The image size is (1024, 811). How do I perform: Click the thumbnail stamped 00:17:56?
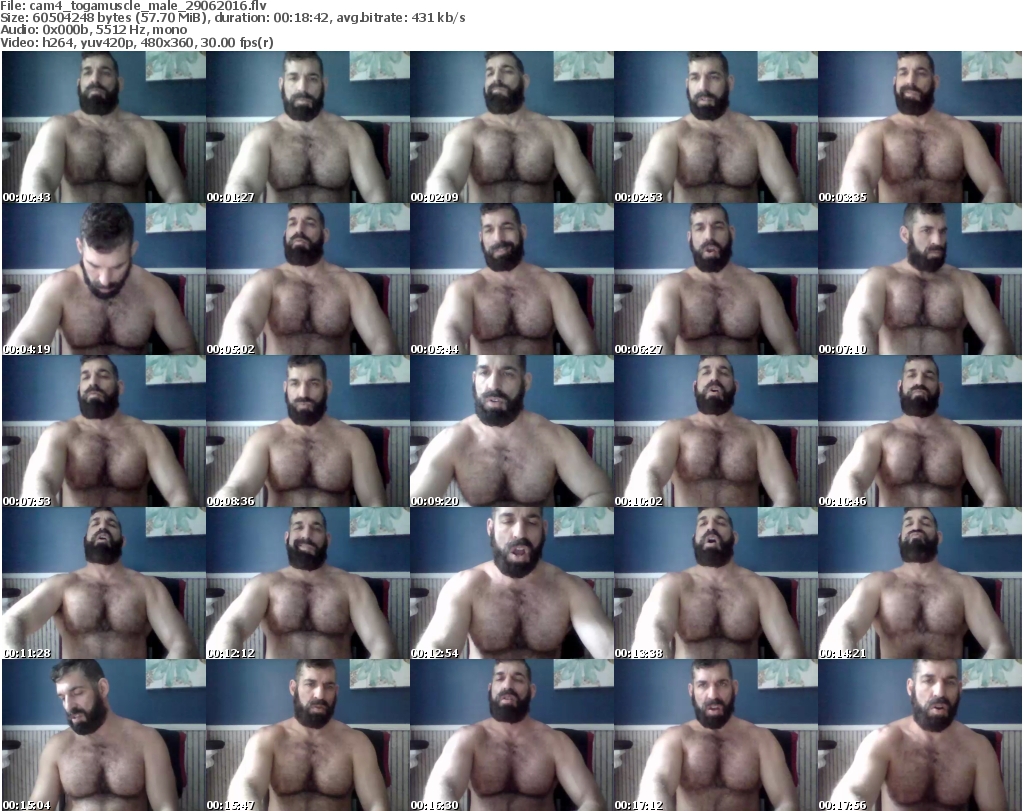point(920,735)
